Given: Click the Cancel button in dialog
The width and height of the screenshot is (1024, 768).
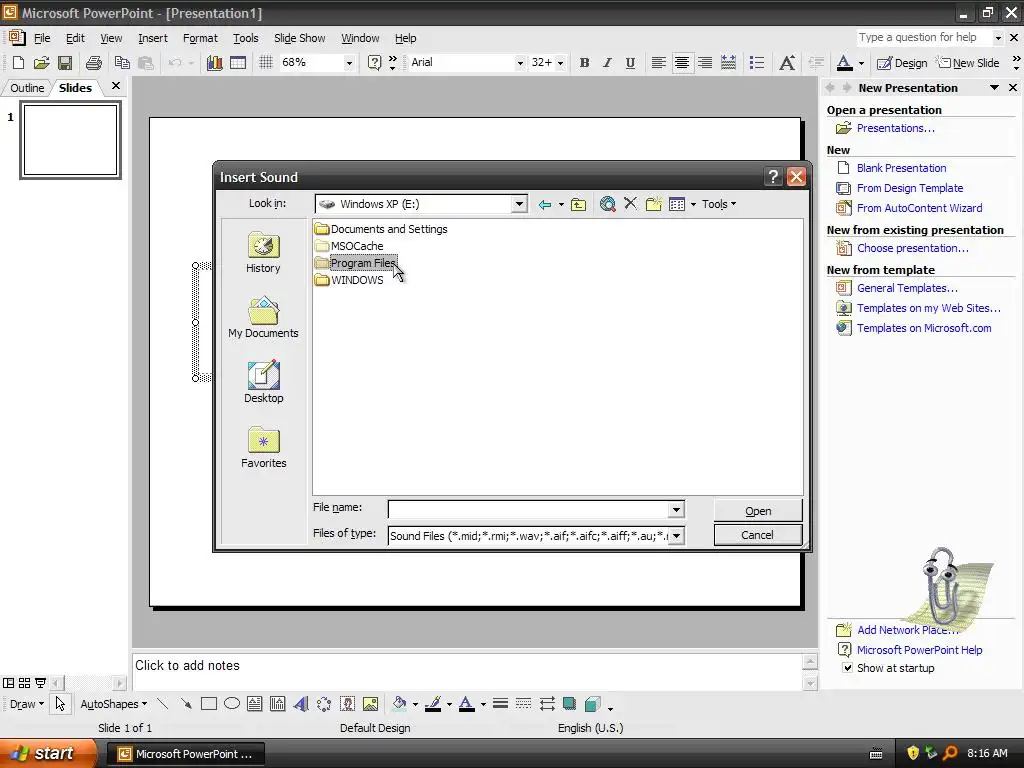Looking at the screenshot, I should tap(758, 535).
